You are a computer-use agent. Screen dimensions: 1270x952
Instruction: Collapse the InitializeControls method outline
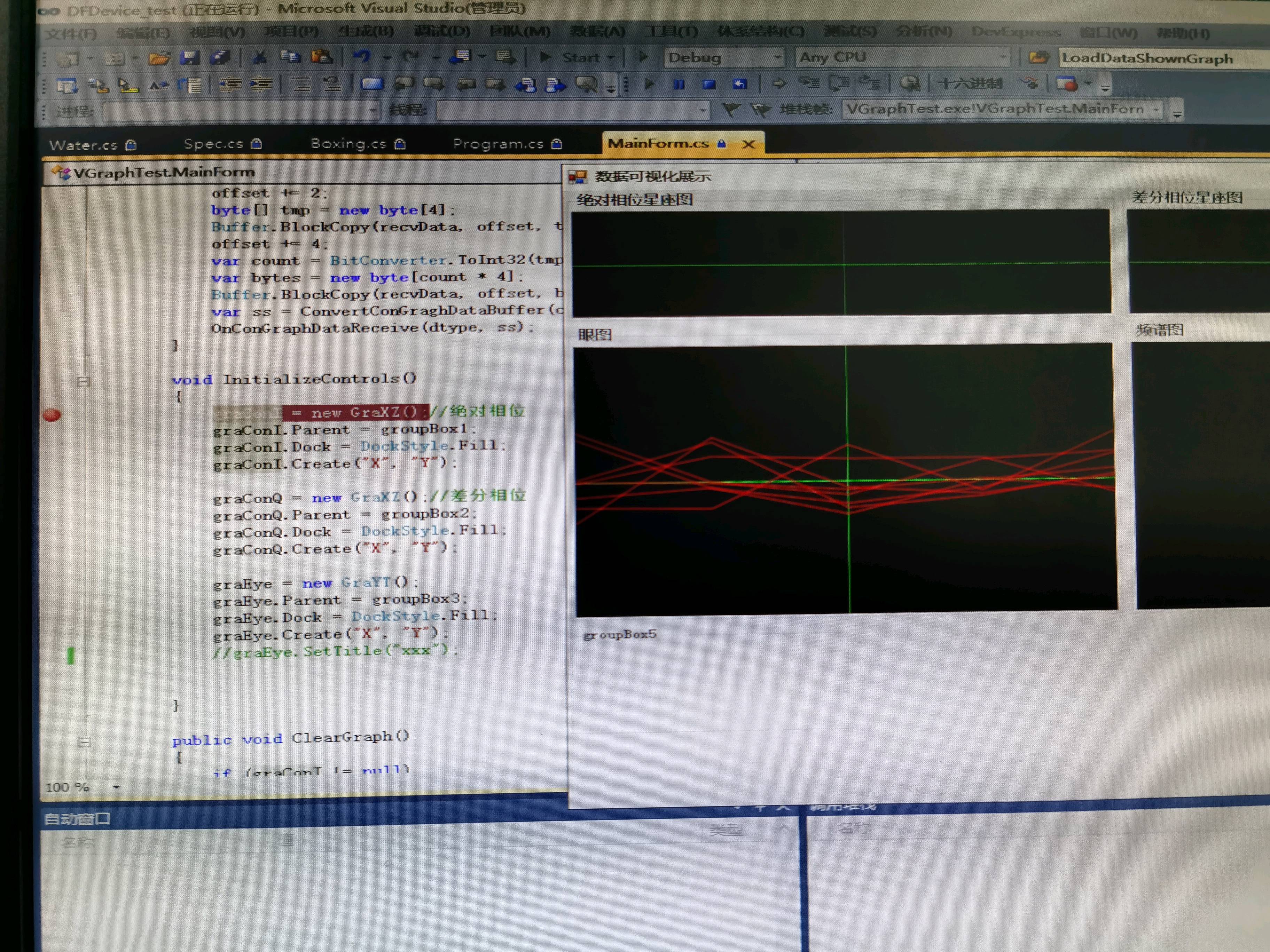click(x=84, y=382)
